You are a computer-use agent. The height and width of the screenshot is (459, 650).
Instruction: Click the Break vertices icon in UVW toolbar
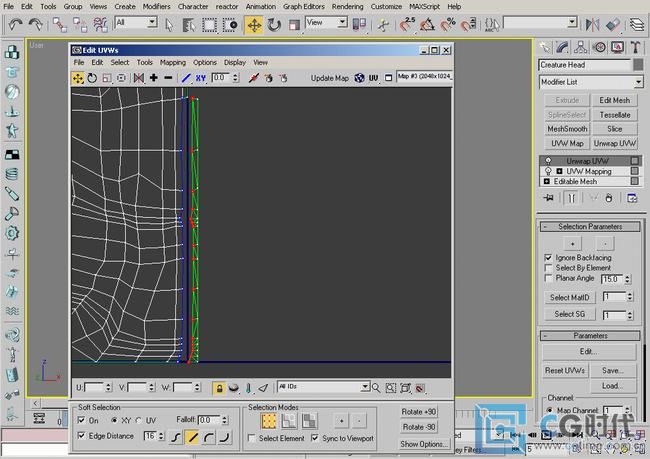[x=254, y=78]
